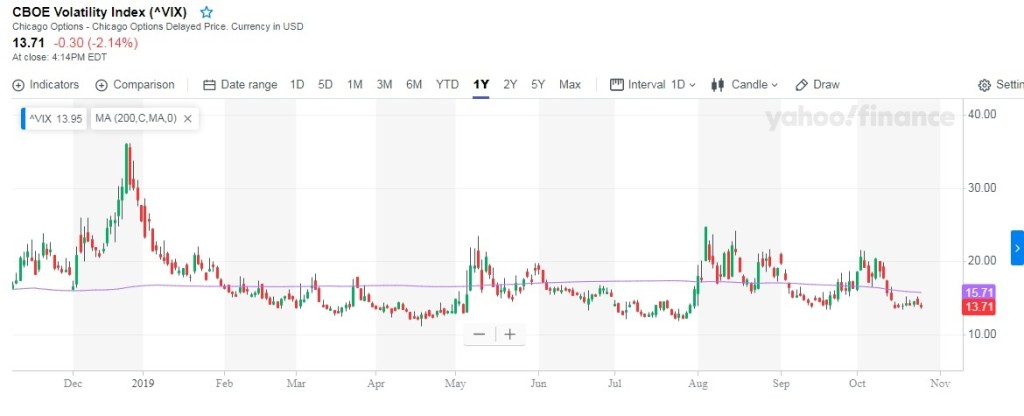The image size is (1024, 416).
Task: Select the 3M time range
Action: click(384, 85)
